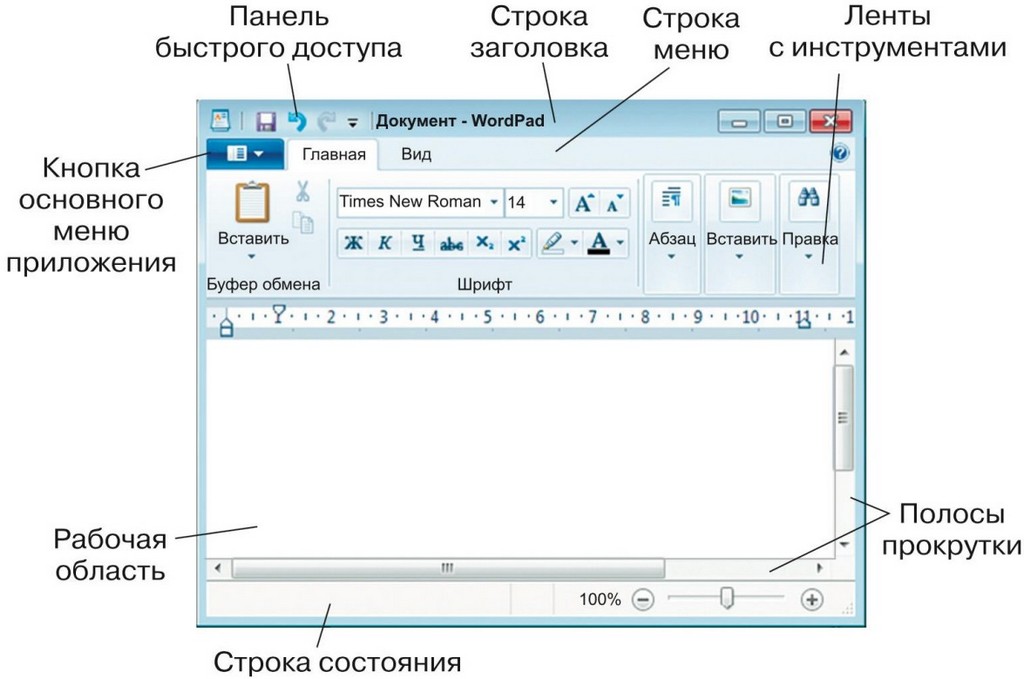The width and height of the screenshot is (1024, 679).
Task: Click the zoom in plus button
Action: (x=811, y=600)
